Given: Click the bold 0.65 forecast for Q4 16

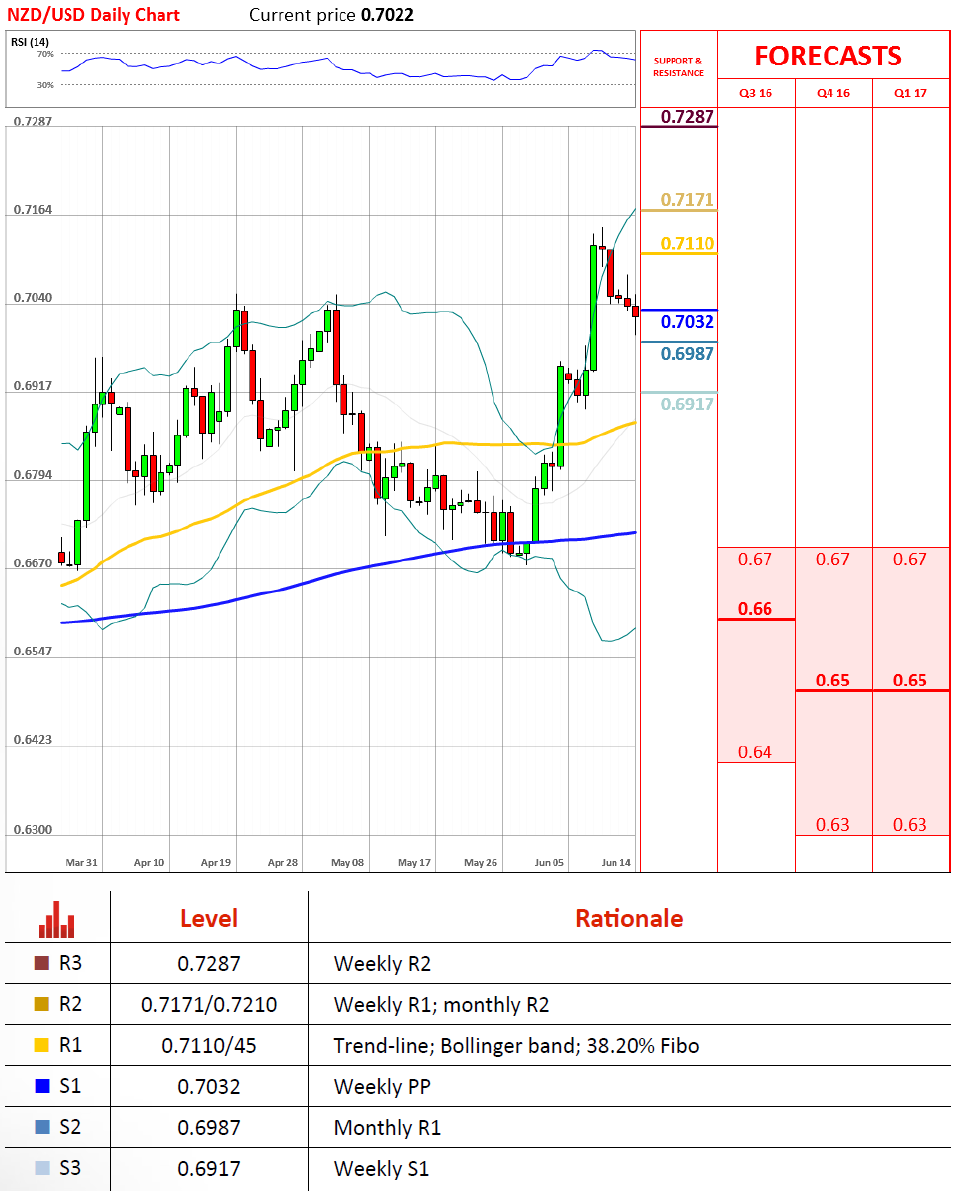Looking at the screenshot, I should tap(833, 680).
